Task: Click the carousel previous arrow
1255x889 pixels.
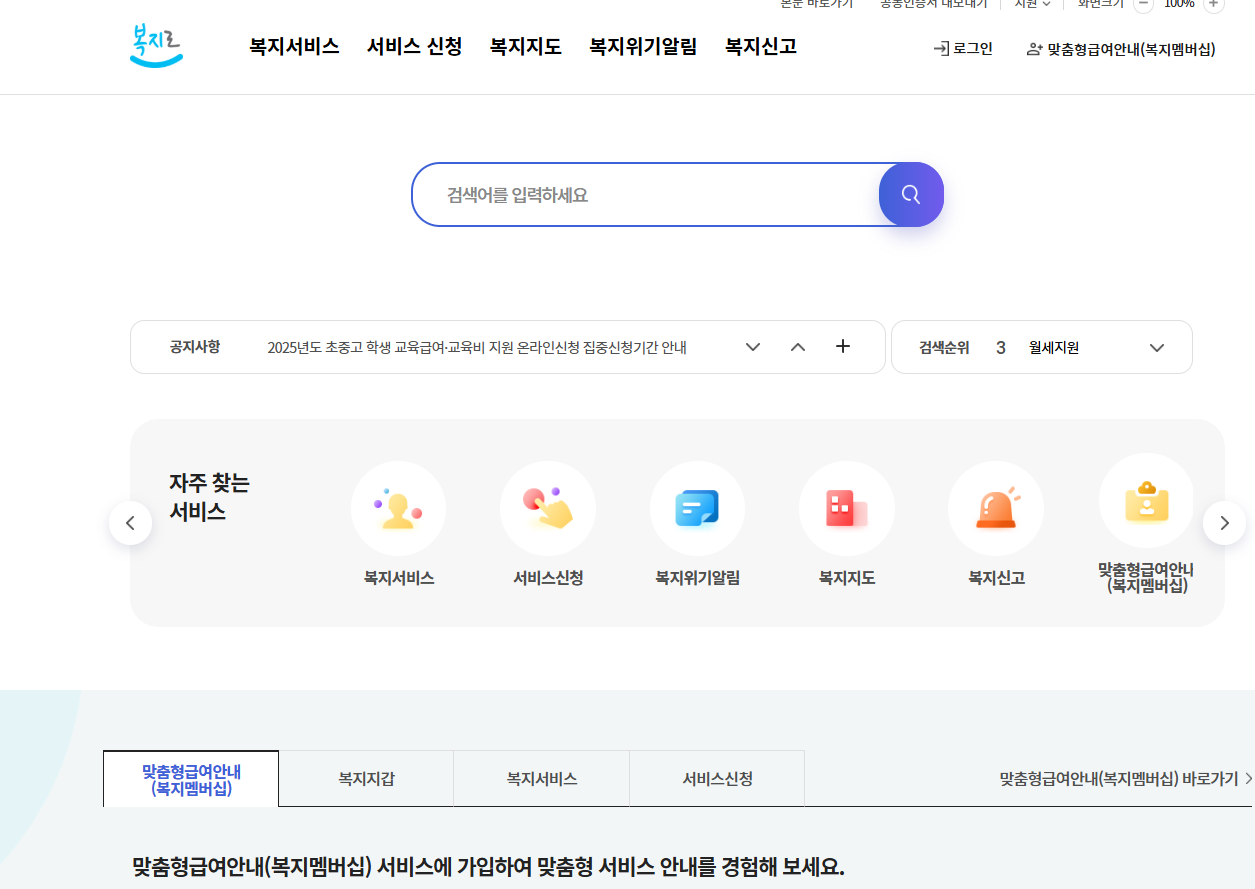Action: [x=130, y=523]
